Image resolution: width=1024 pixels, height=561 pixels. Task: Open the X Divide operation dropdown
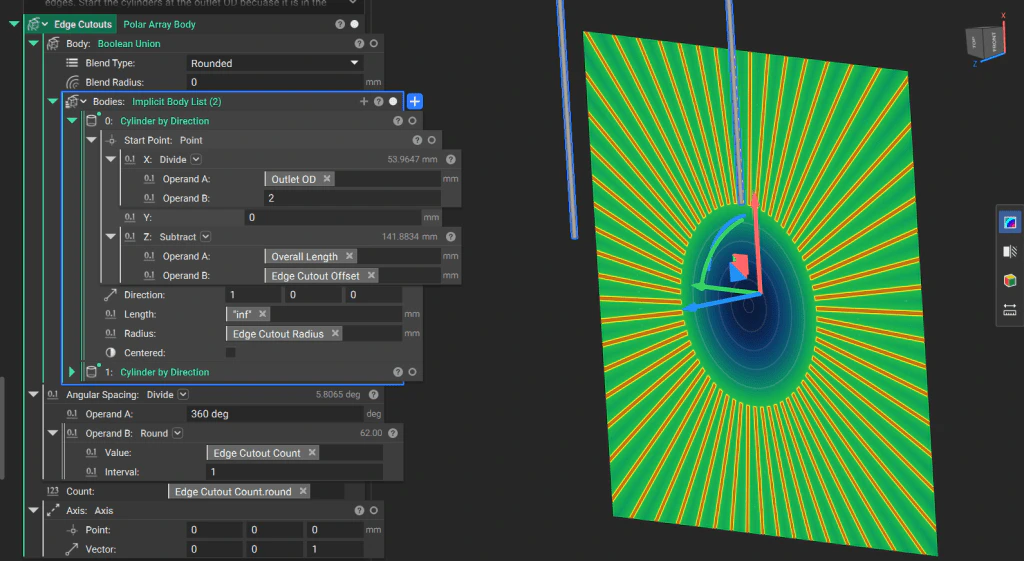196,159
